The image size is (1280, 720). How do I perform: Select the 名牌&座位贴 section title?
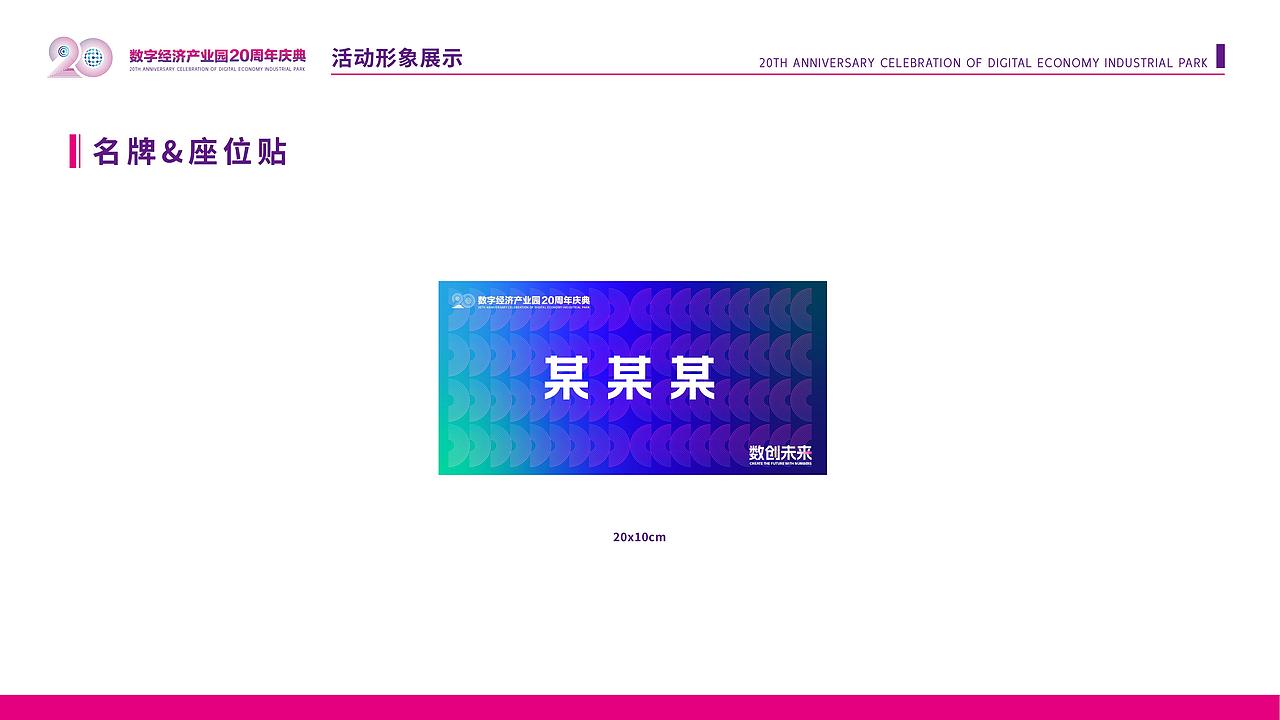pyautogui.click(x=188, y=152)
